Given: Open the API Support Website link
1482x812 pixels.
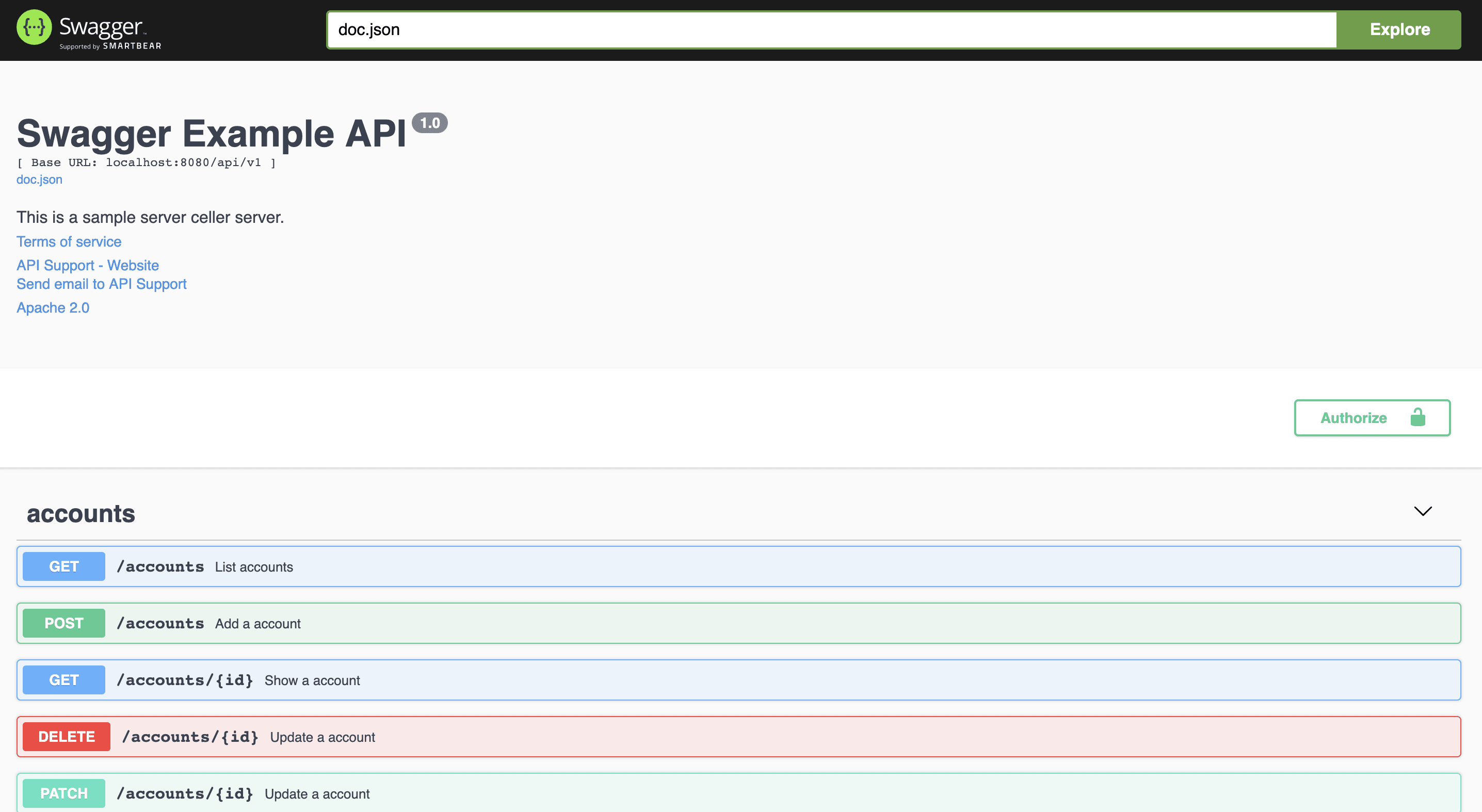Looking at the screenshot, I should (87, 264).
